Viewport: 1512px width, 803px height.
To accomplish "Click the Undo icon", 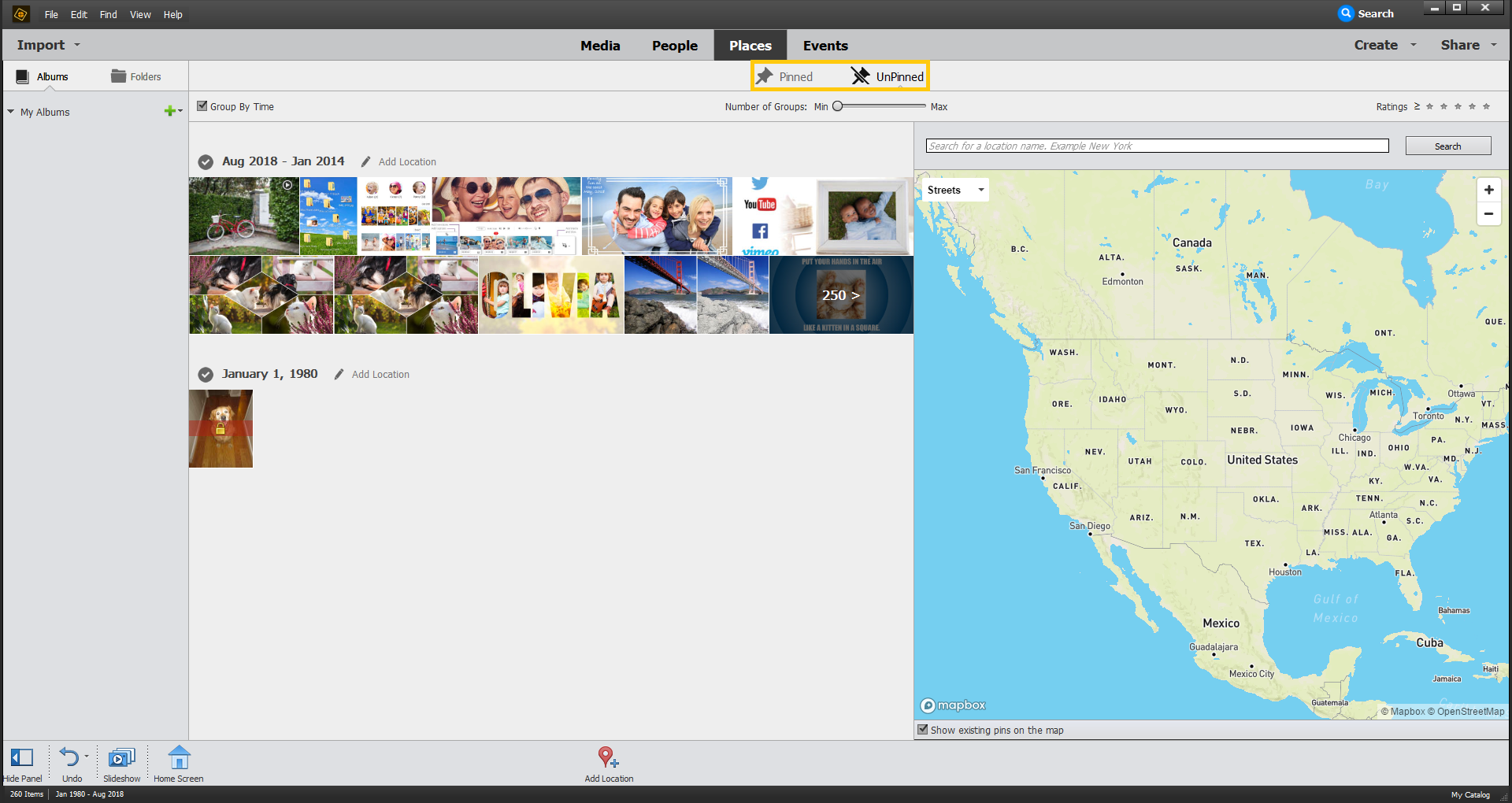I will tap(70, 757).
